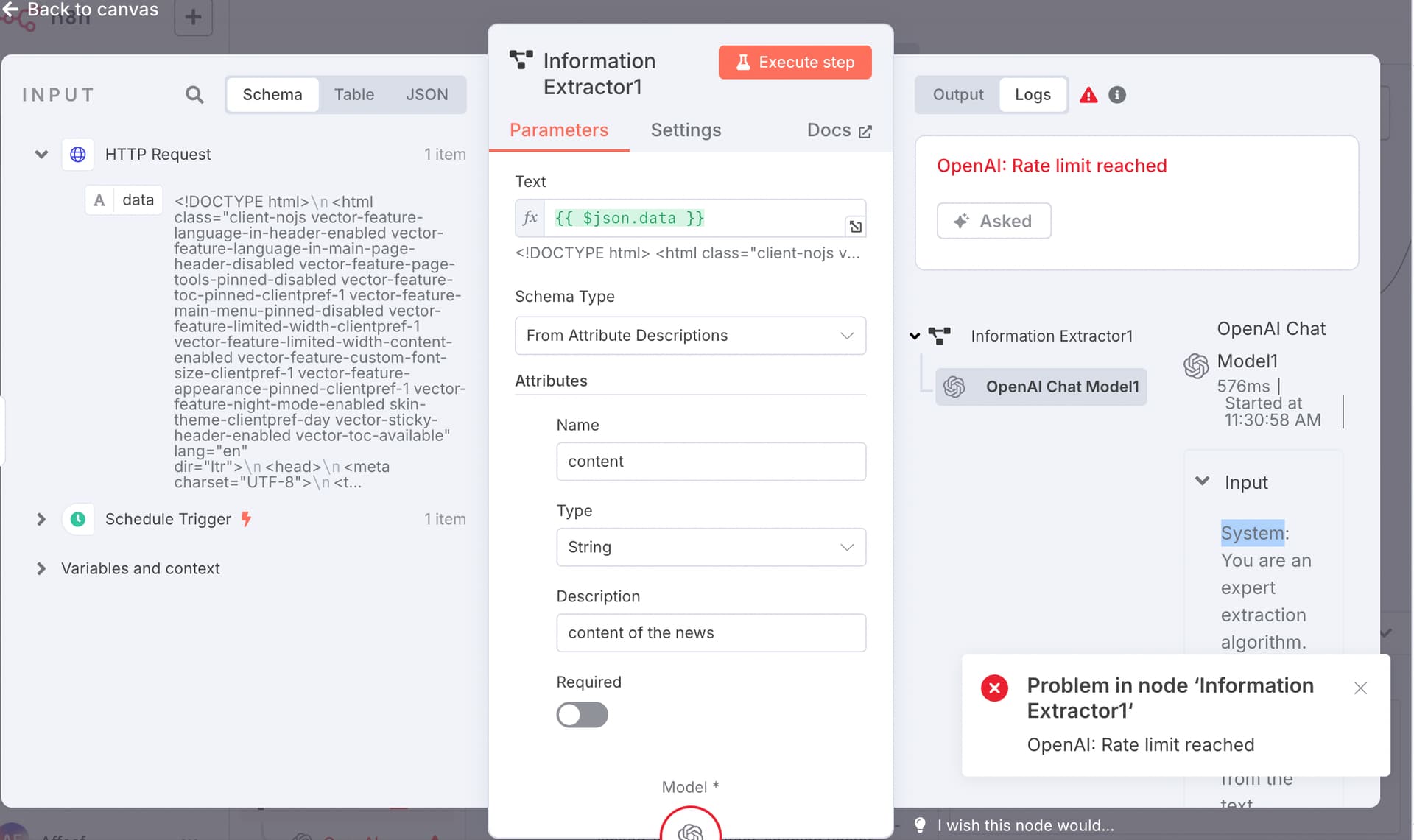1414x840 pixels.
Task: Click the Description field content of the news
Action: [x=711, y=633]
